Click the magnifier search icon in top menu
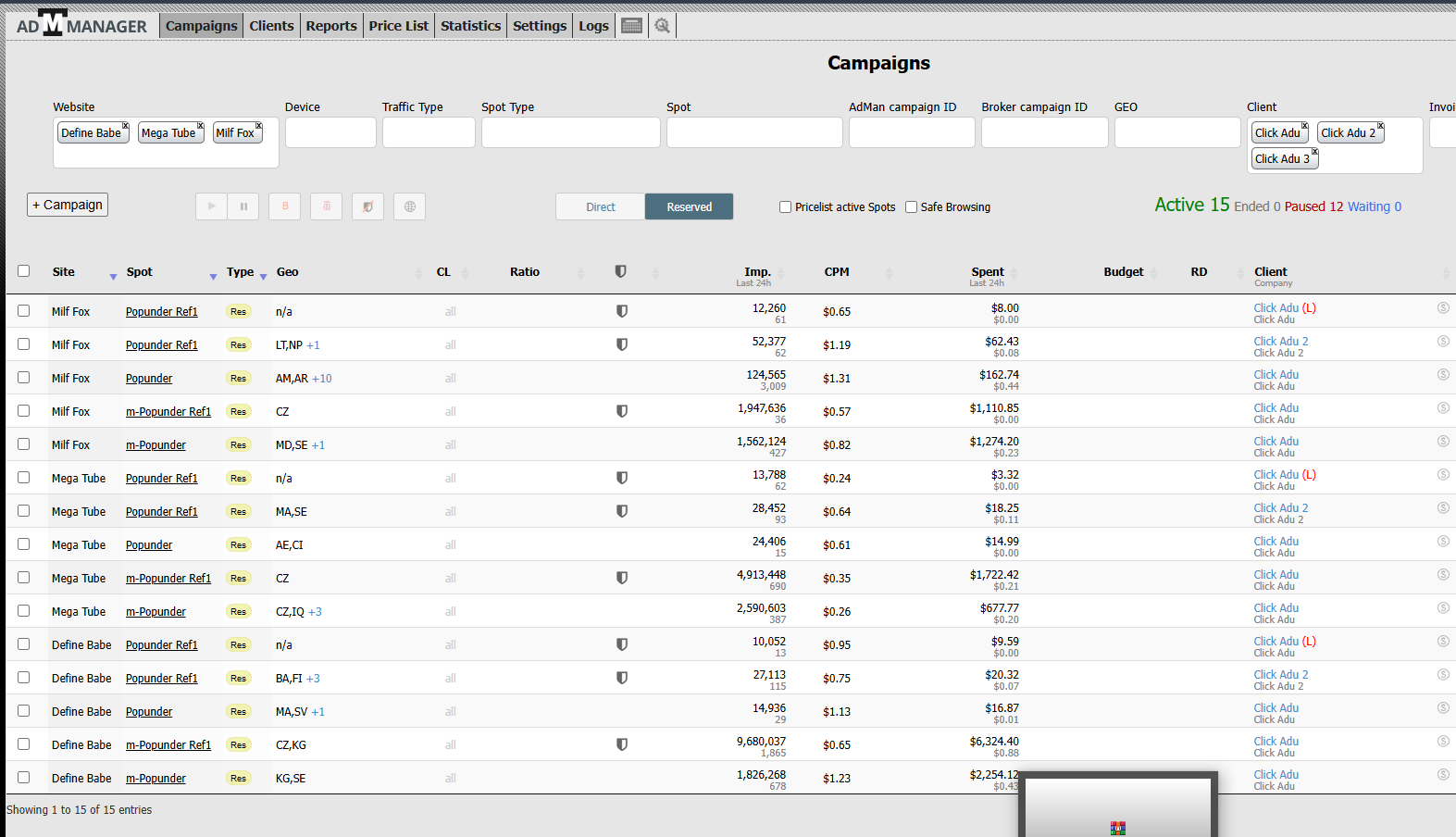1456x837 pixels. click(662, 26)
